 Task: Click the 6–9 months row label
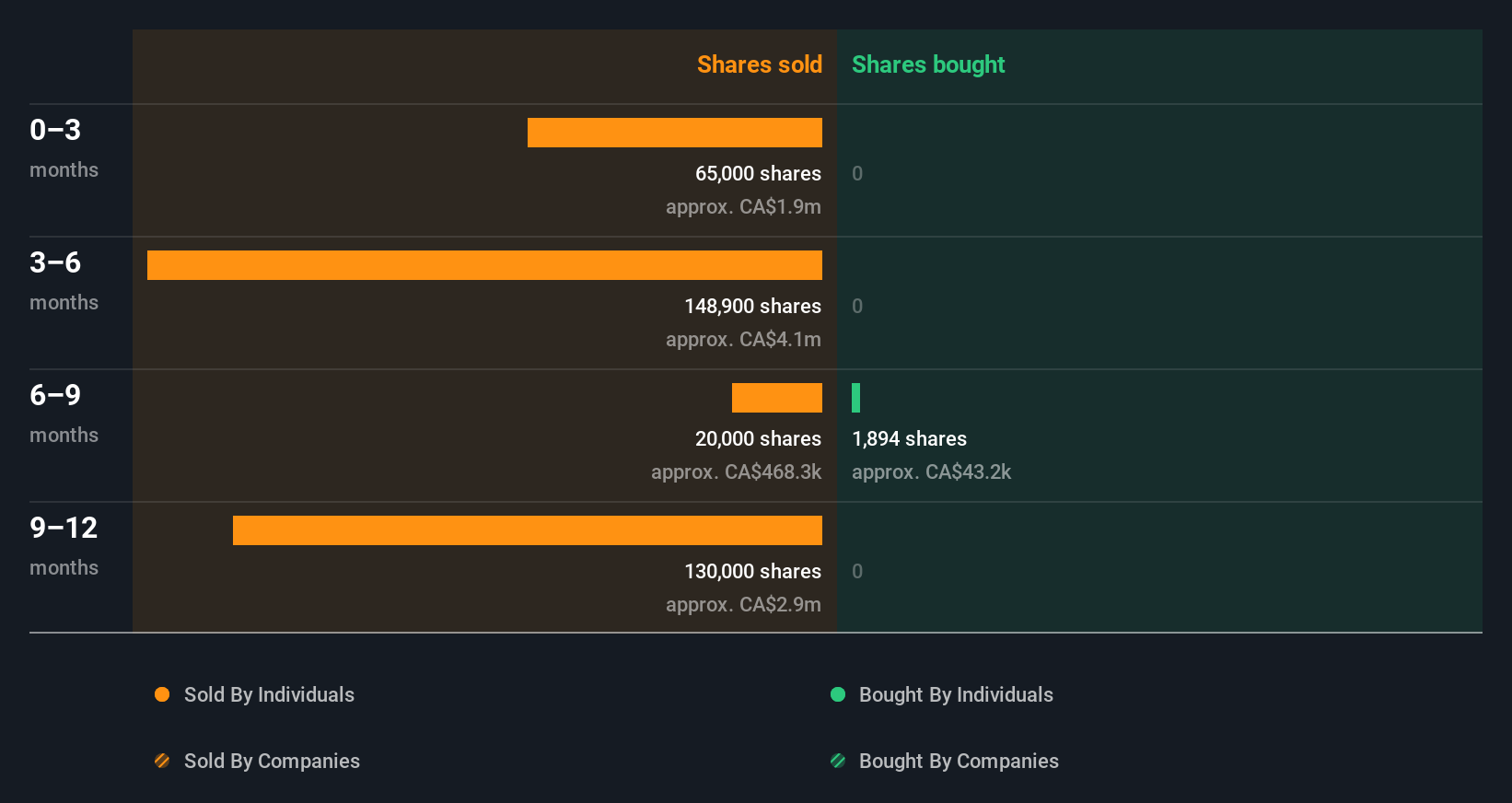[64, 413]
